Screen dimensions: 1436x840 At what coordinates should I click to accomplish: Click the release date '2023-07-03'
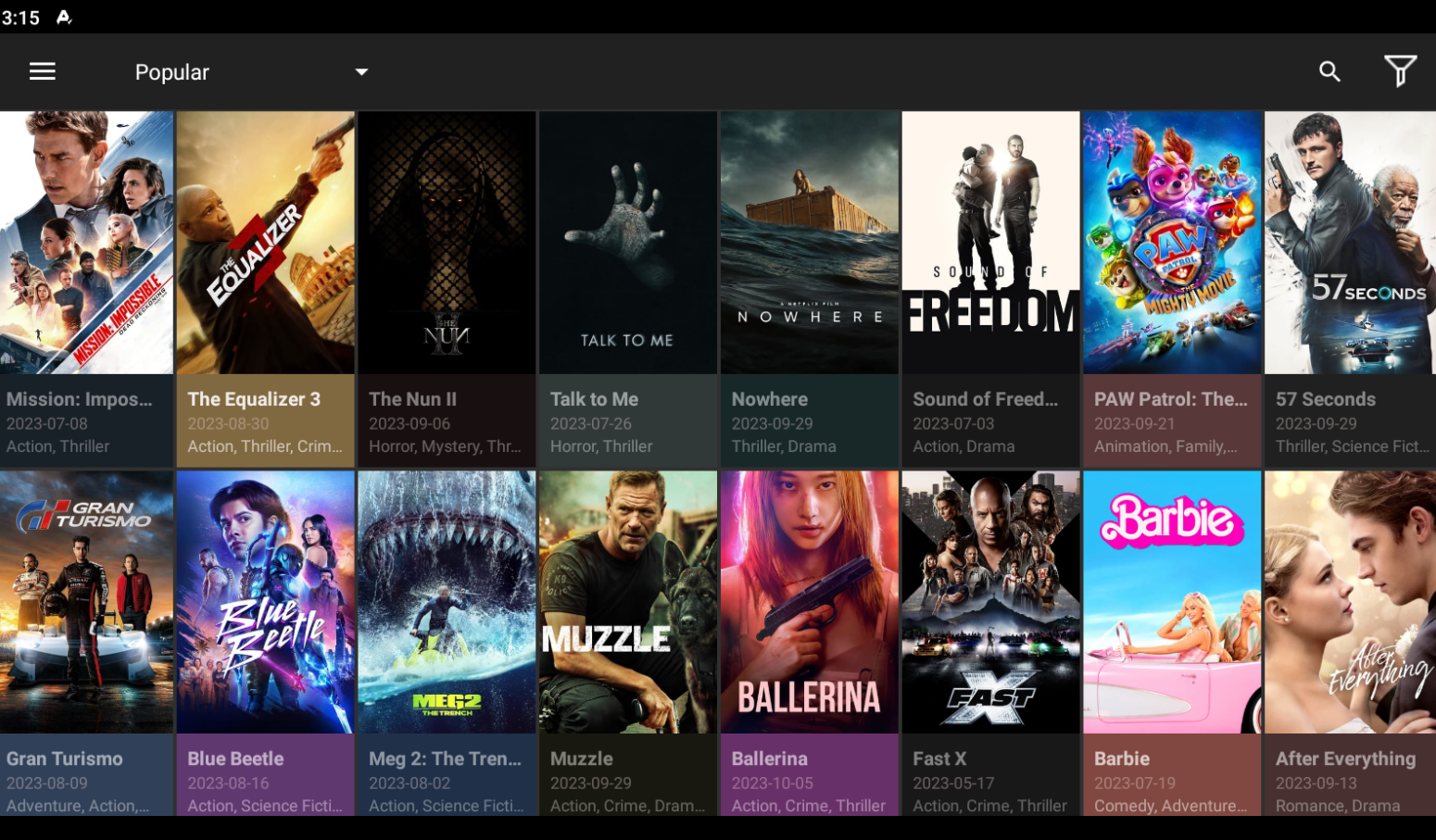(x=953, y=423)
